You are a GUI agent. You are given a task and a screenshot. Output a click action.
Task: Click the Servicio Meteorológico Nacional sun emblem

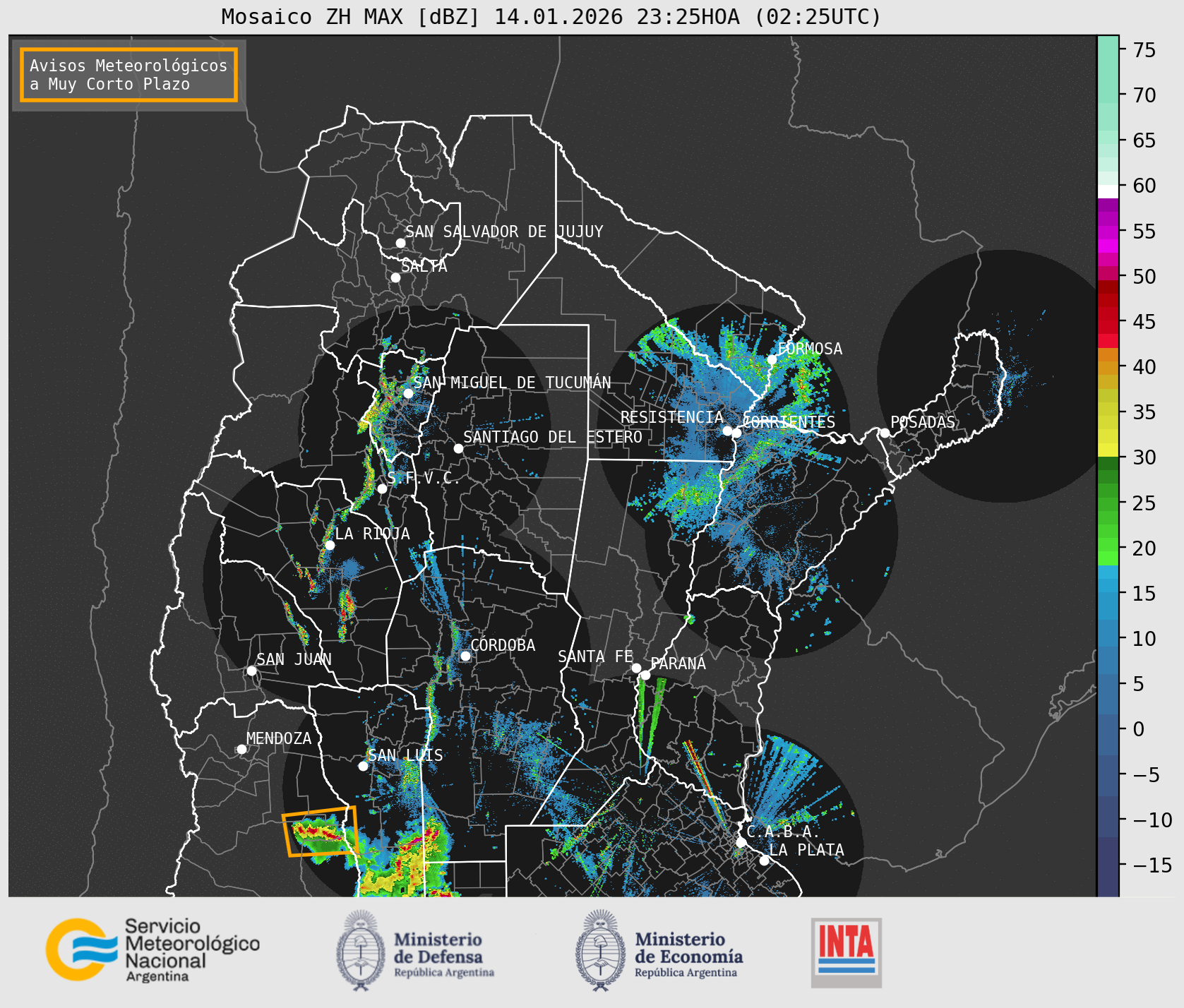point(81,949)
